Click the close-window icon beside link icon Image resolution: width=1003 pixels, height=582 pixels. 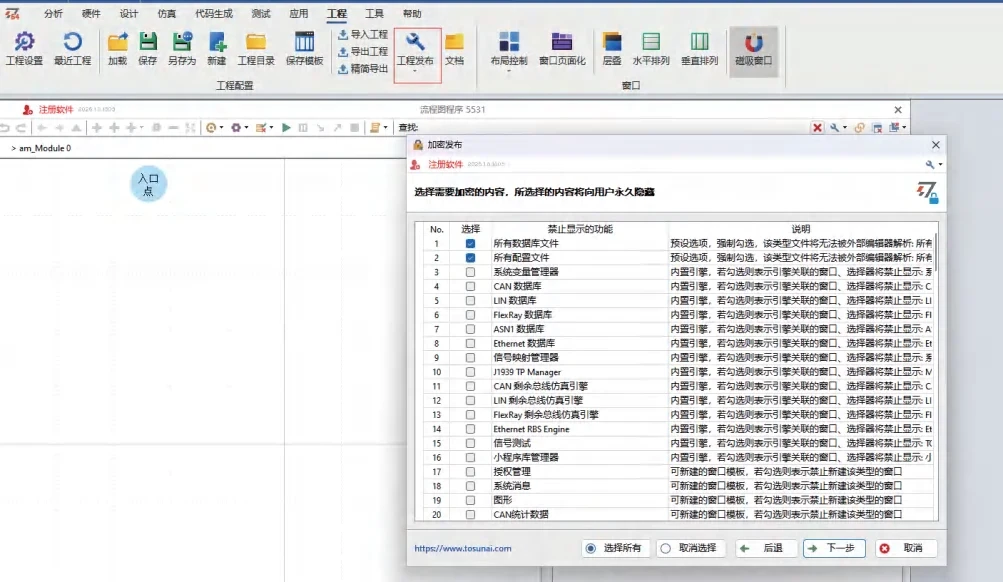[x=877, y=128]
